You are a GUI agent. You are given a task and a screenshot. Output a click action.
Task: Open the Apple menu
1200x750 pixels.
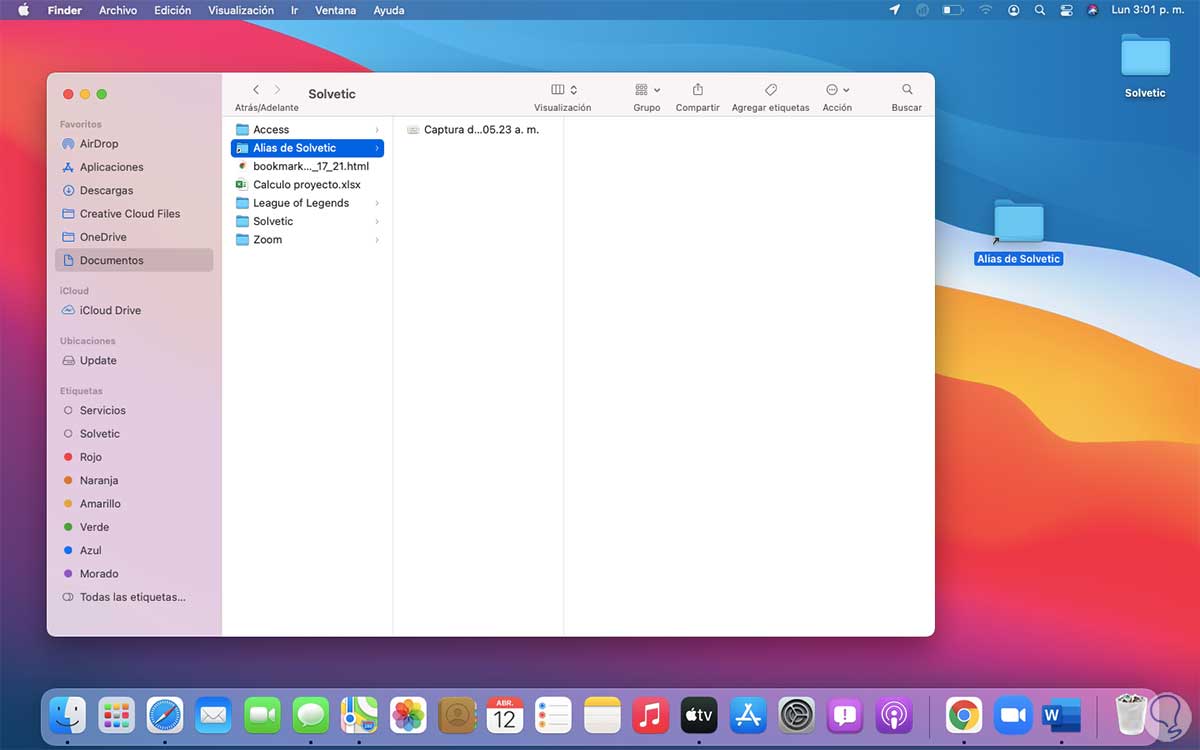(24, 10)
